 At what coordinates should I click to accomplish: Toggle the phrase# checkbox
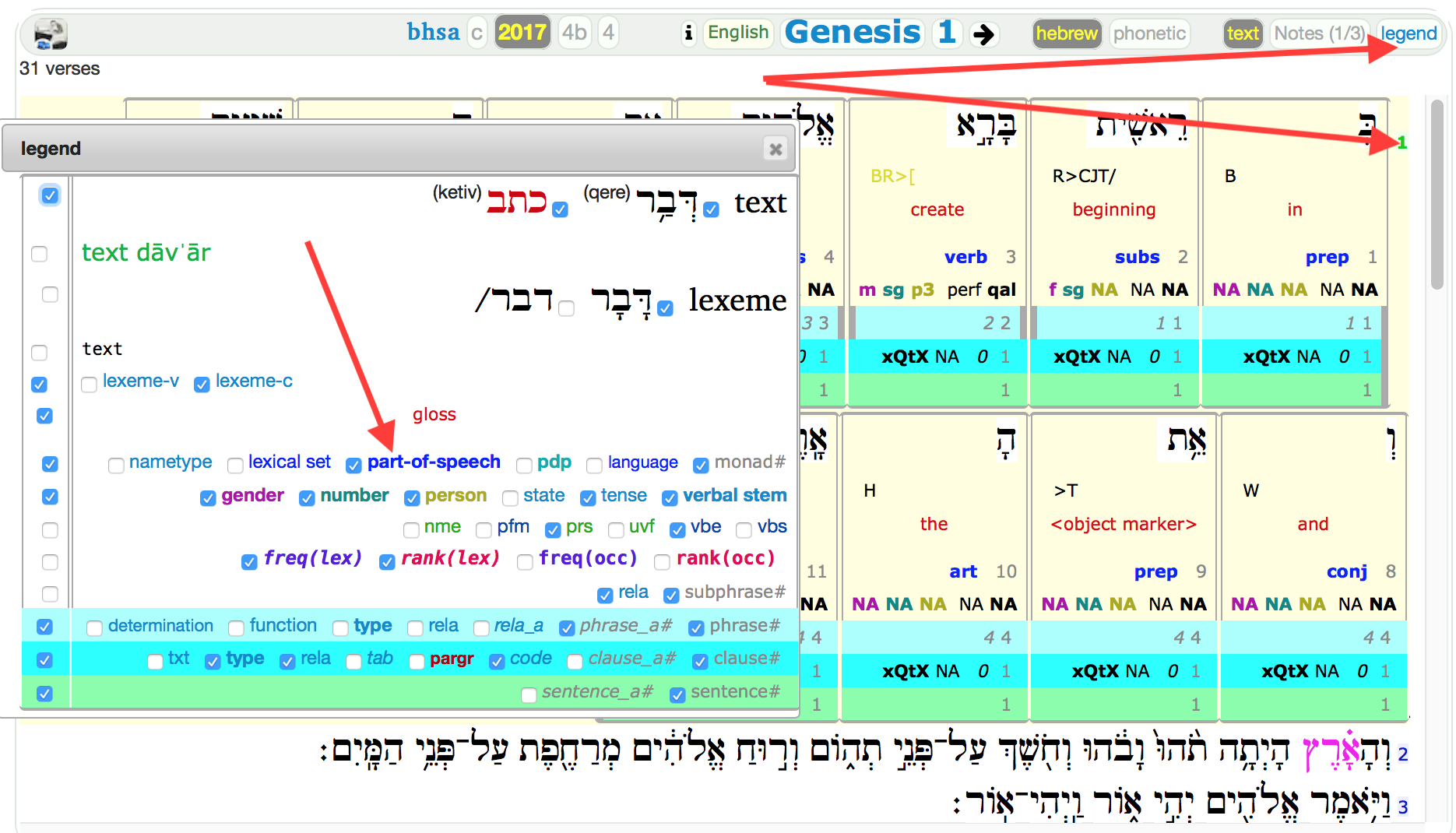(696, 628)
